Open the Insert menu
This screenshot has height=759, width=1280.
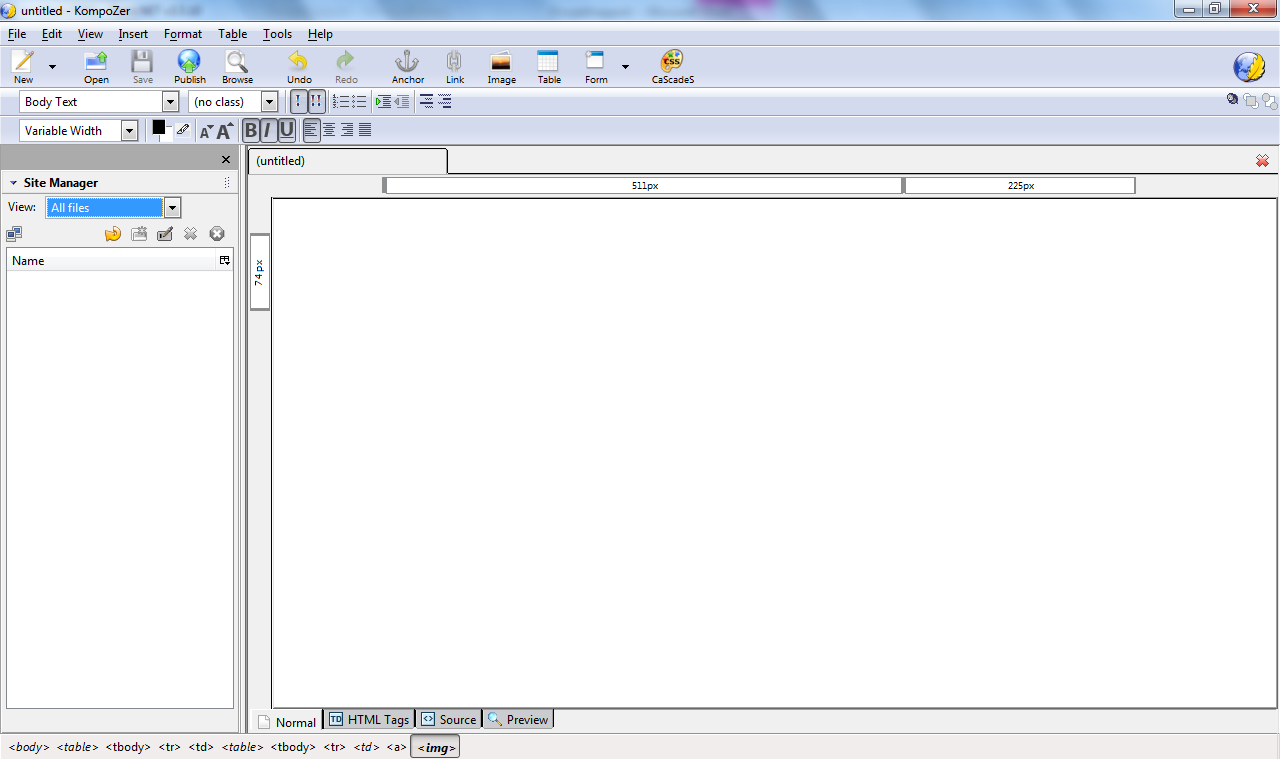click(x=133, y=34)
